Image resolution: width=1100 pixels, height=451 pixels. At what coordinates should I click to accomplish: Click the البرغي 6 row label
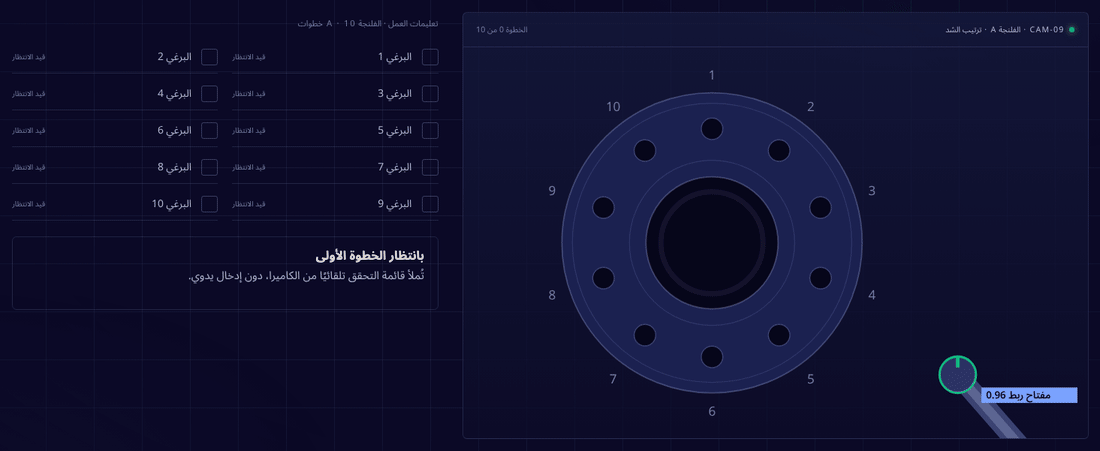174,130
